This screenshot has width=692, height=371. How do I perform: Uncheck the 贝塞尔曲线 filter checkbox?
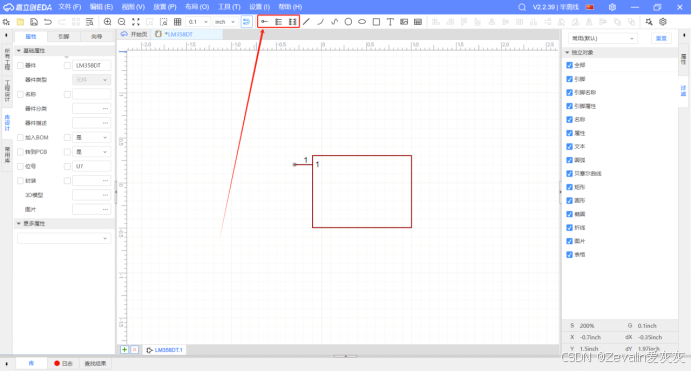click(569, 173)
